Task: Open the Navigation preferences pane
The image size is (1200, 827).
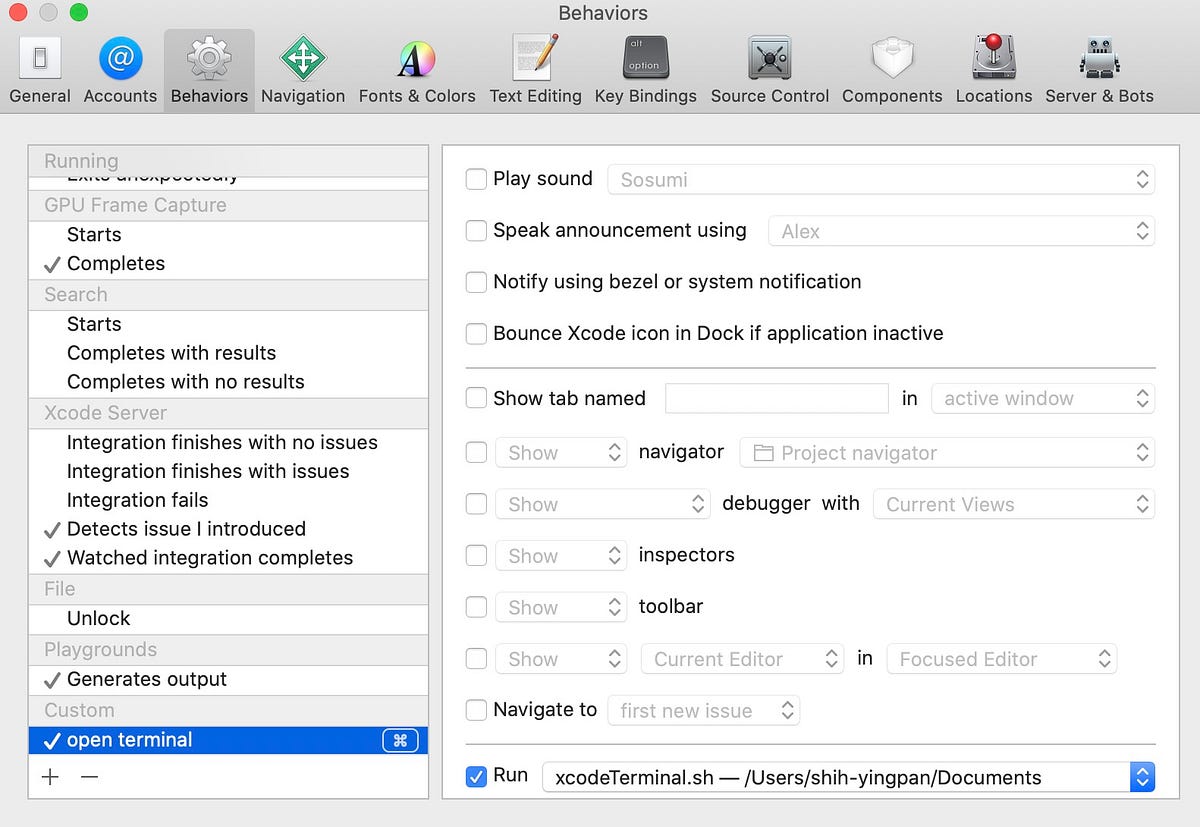Action: (303, 65)
